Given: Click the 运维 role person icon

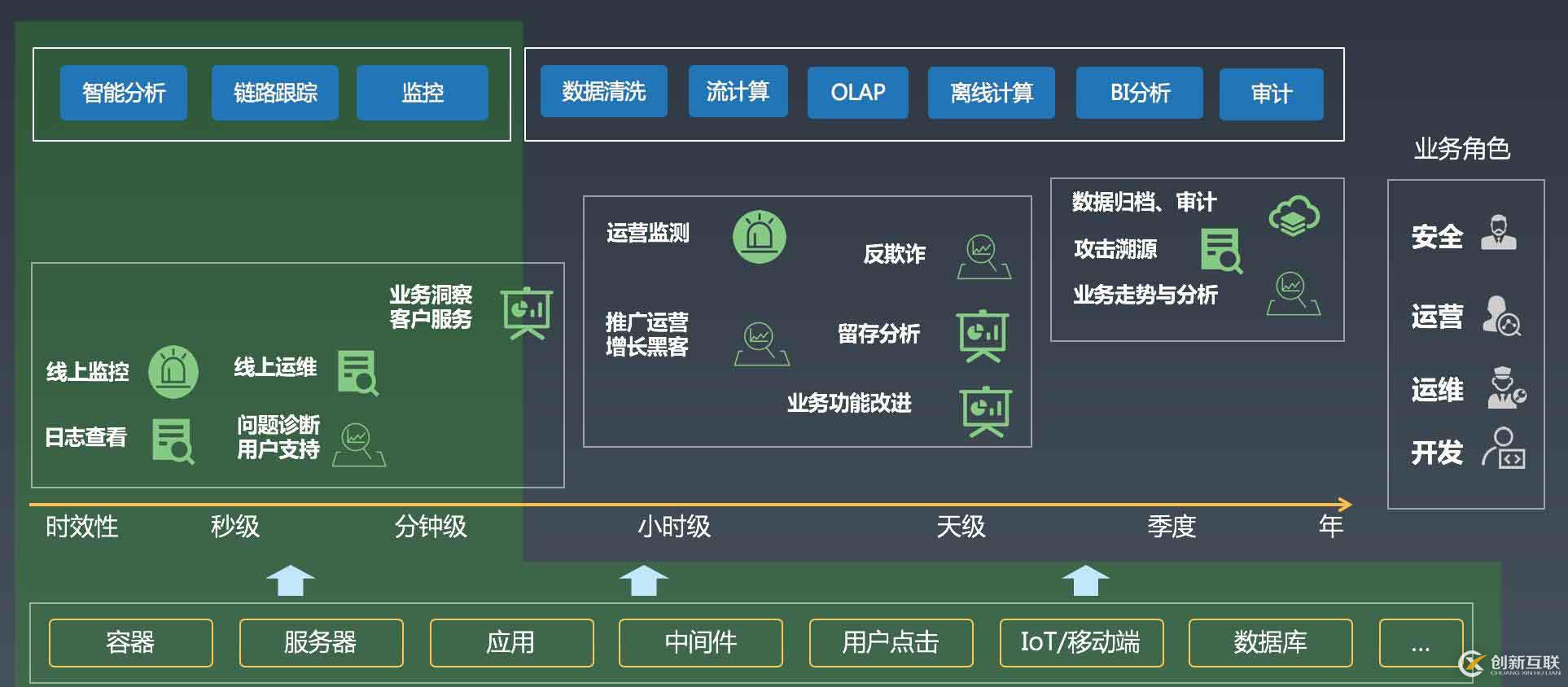Looking at the screenshot, I should click(x=1506, y=387).
